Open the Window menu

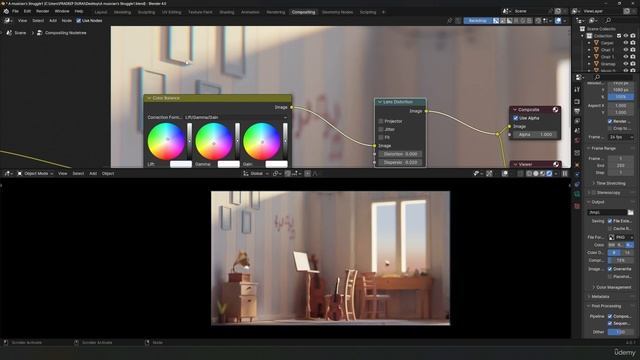(62, 11)
